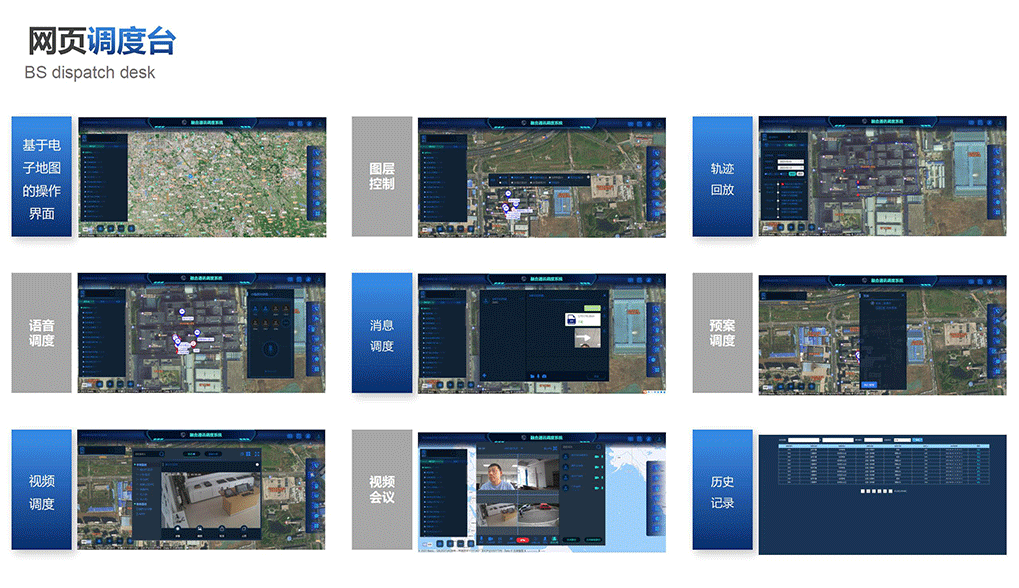Open the photo thumbnail in message dispatch chat
Viewport: 1019px width, 588px height.
587,338
